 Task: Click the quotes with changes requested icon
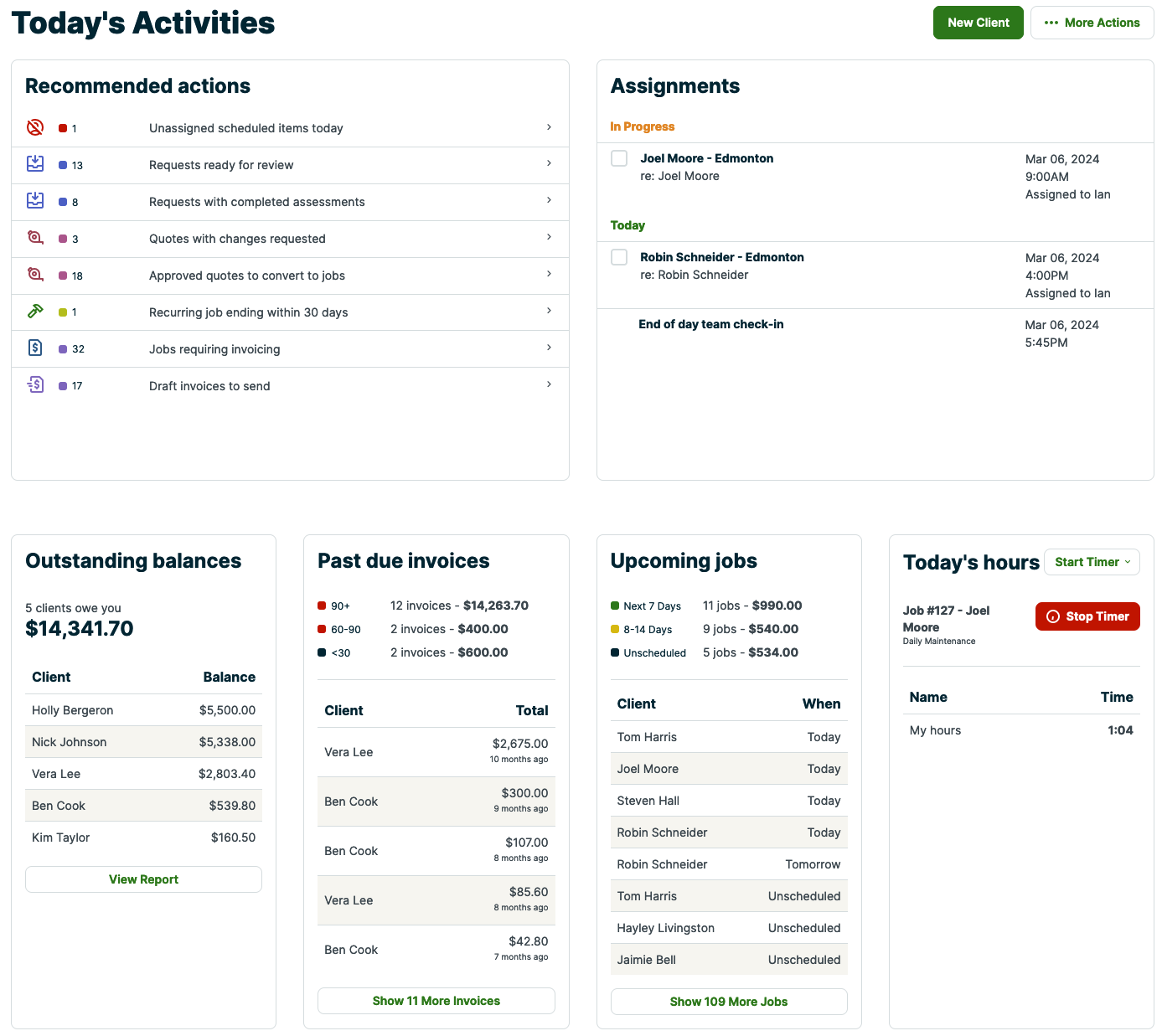click(x=34, y=237)
